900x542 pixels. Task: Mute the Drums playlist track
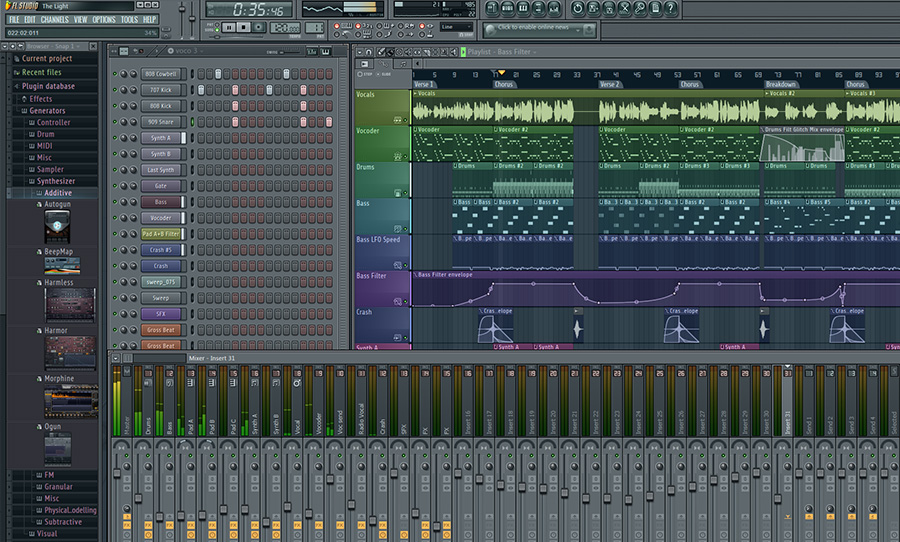[405, 193]
